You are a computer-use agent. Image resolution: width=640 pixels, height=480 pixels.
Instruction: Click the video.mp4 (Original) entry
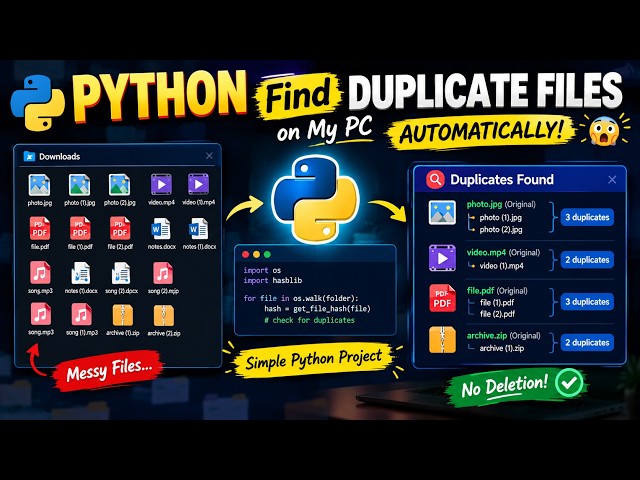point(503,253)
